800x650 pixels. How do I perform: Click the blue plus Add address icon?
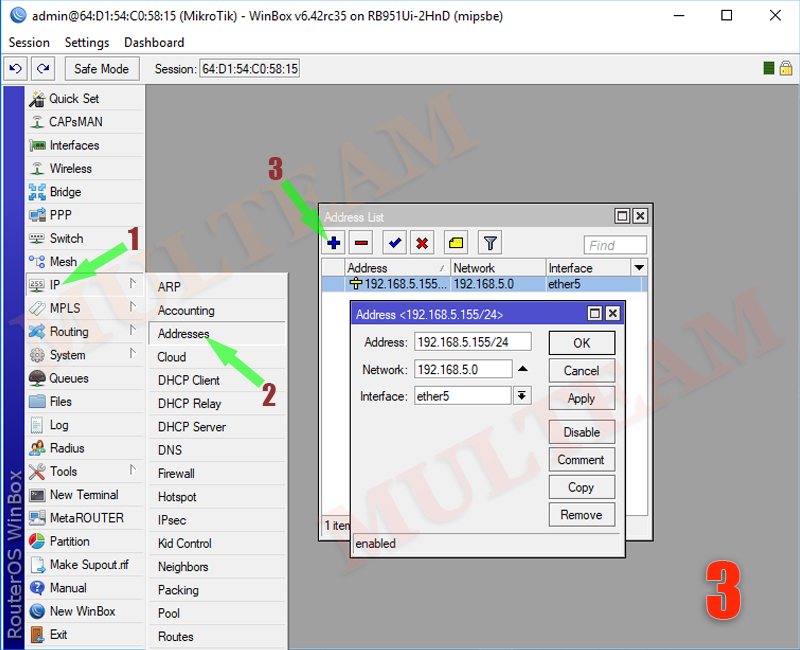pos(334,243)
